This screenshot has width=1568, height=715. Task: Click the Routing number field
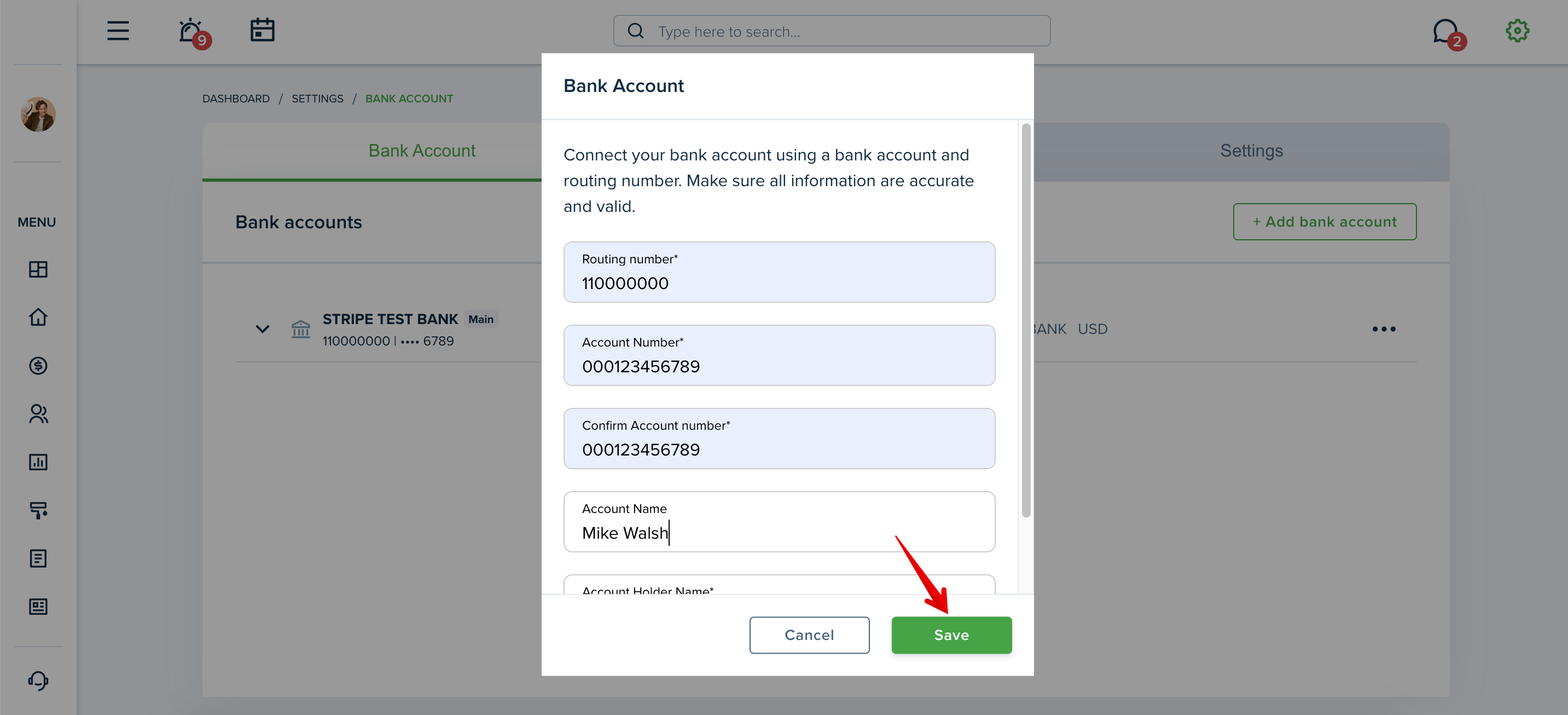[x=779, y=272]
